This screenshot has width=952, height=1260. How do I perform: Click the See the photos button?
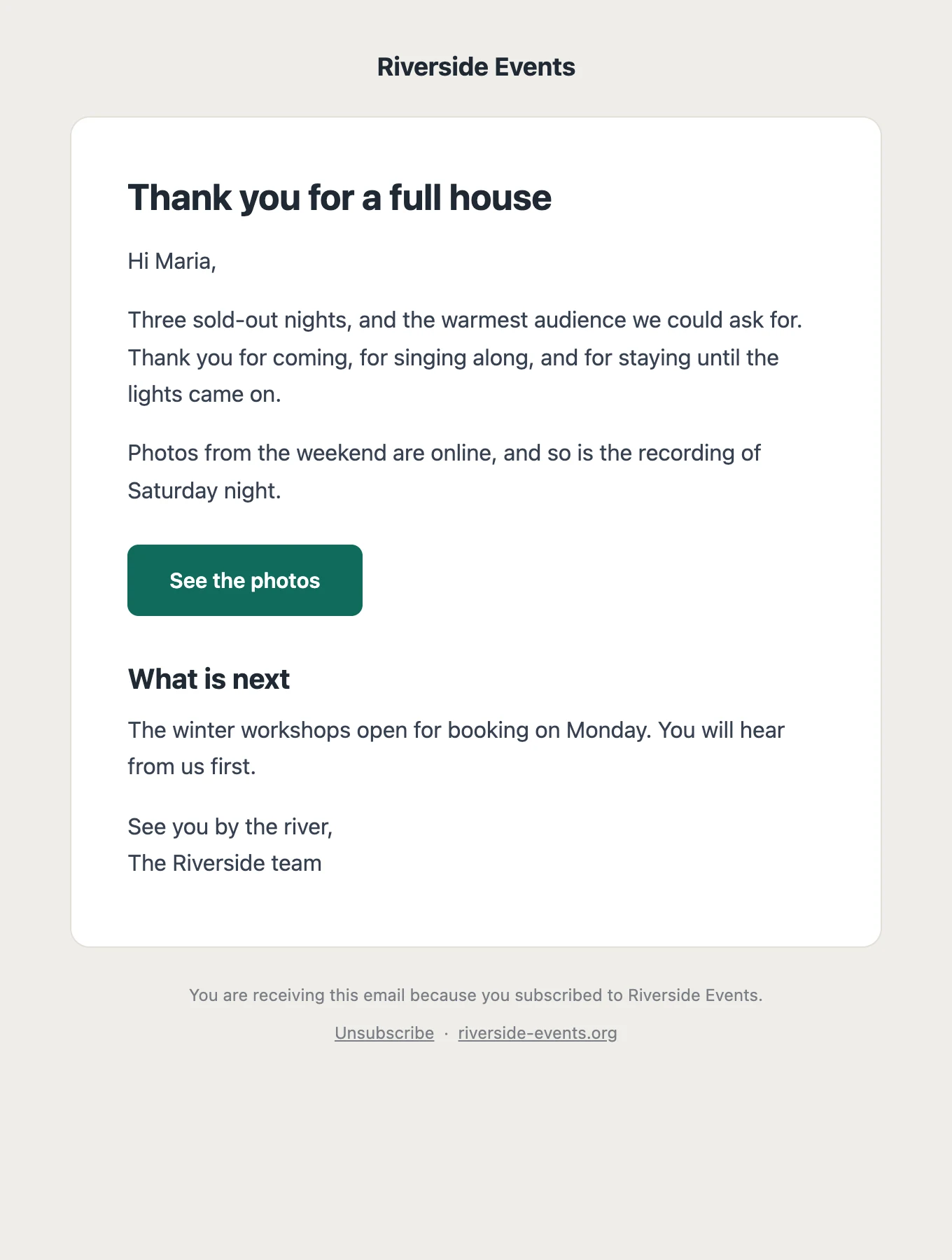(x=245, y=580)
